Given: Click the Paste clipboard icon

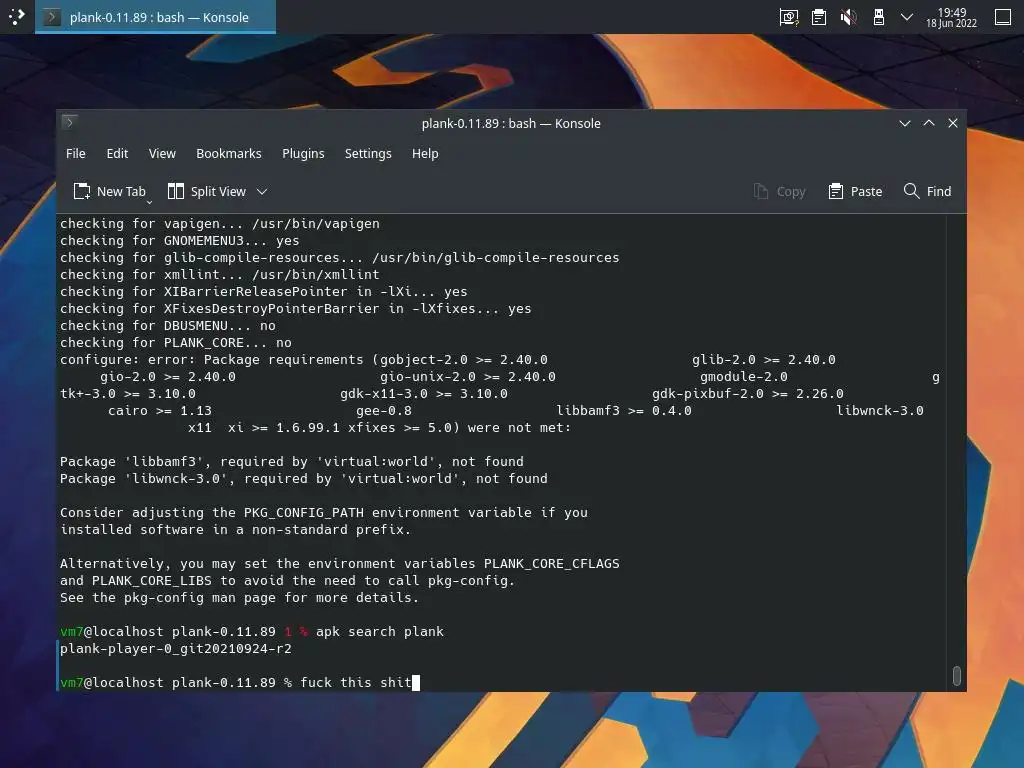Looking at the screenshot, I should click(835, 191).
